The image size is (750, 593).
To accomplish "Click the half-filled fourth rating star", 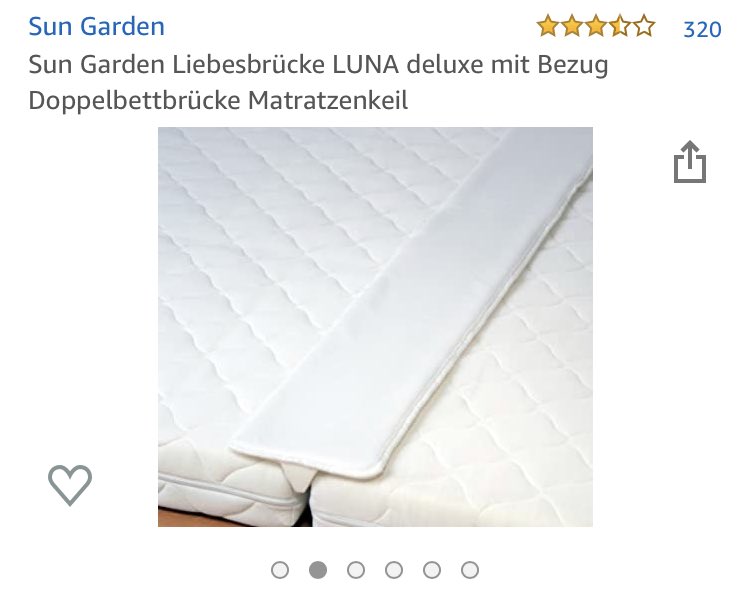I will (620, 26).
